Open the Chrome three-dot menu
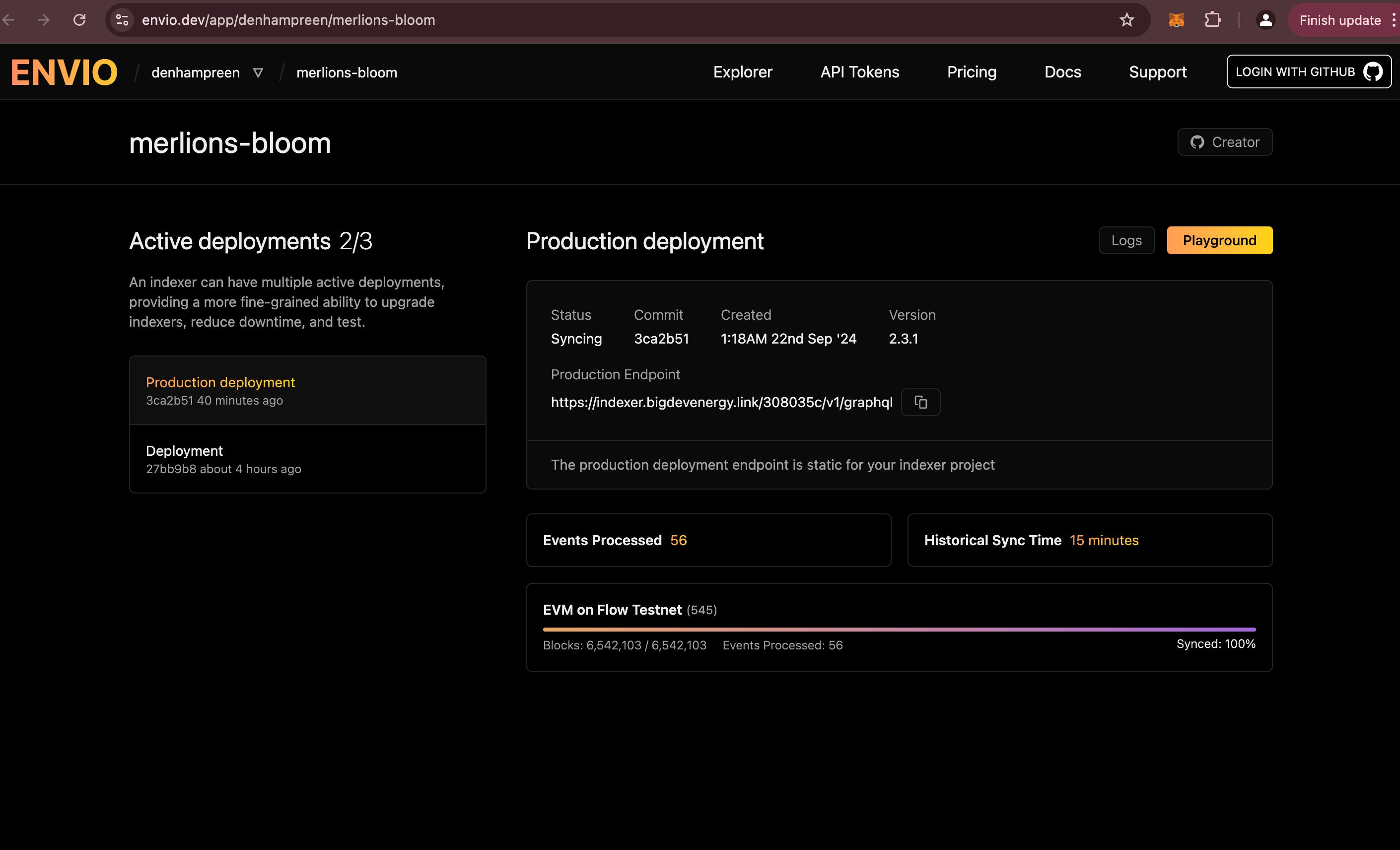The width and height of the screenshot is (1400, 850). (x=1393, y=20)
